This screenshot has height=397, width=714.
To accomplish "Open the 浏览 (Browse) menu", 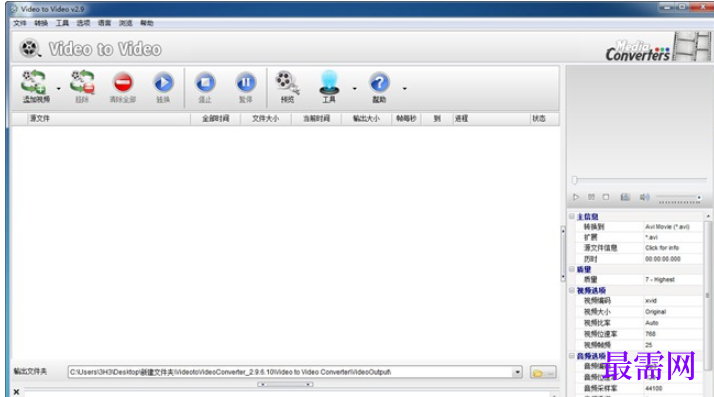I will (126, 23).
